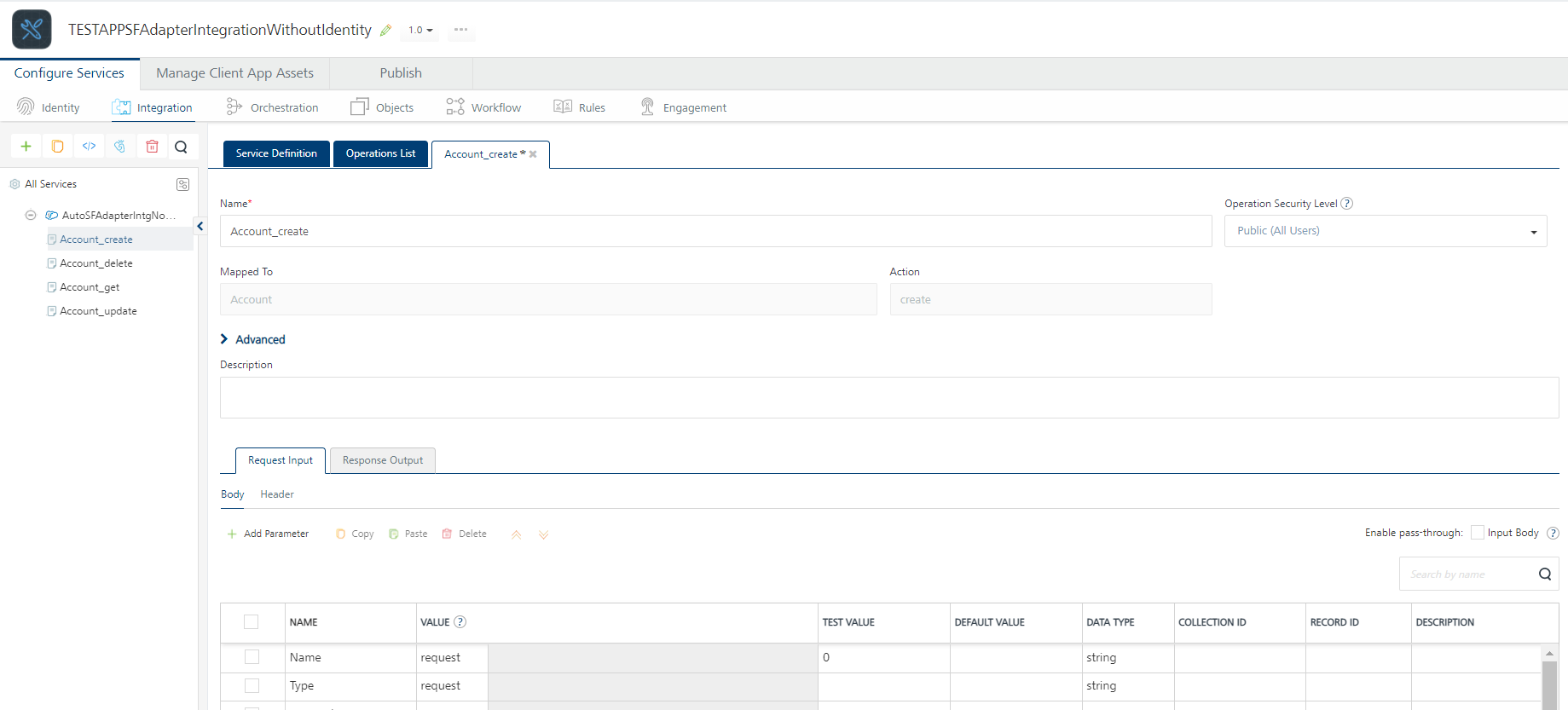The width and height of the screenshot is (1568, 710).
Task: Open the more options ellipsis menu
Action: pyautogui.click(x=461, y=30)
